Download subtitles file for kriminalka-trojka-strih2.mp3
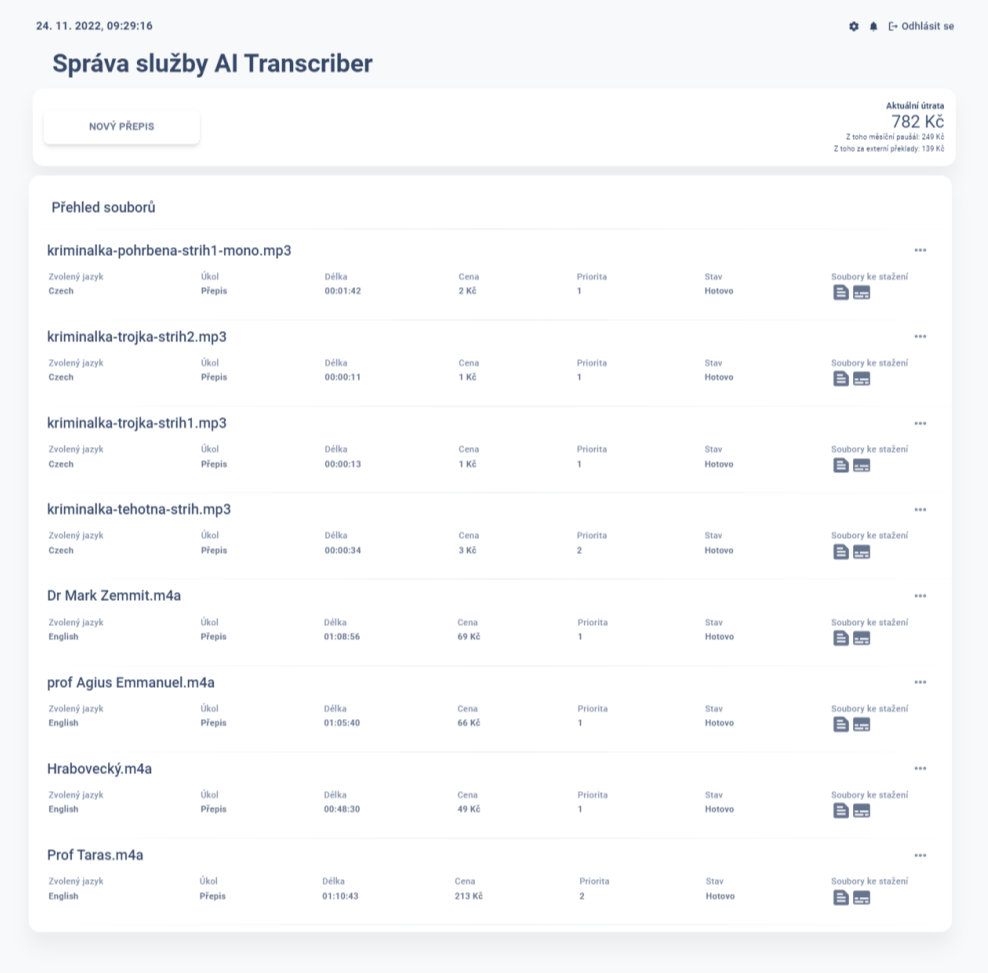 point(861,379)
